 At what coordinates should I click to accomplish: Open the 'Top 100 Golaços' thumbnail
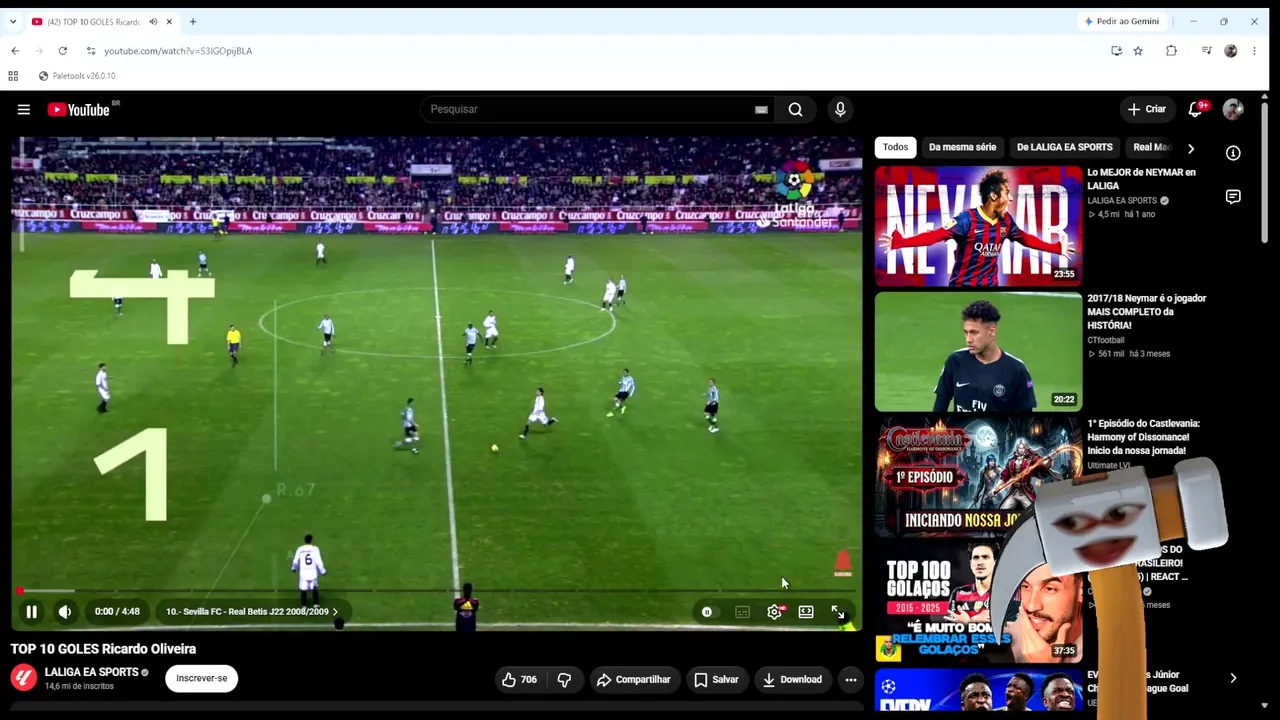point(978,603)
